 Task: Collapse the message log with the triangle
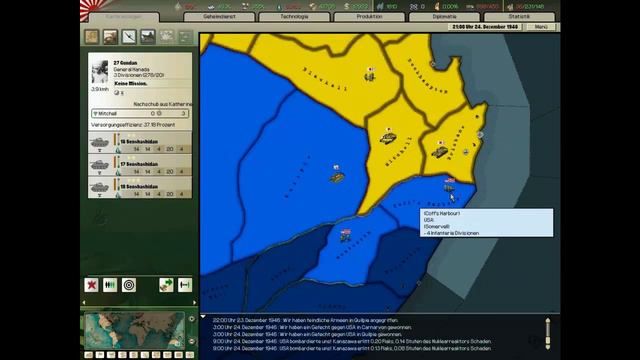pos(203,316)
